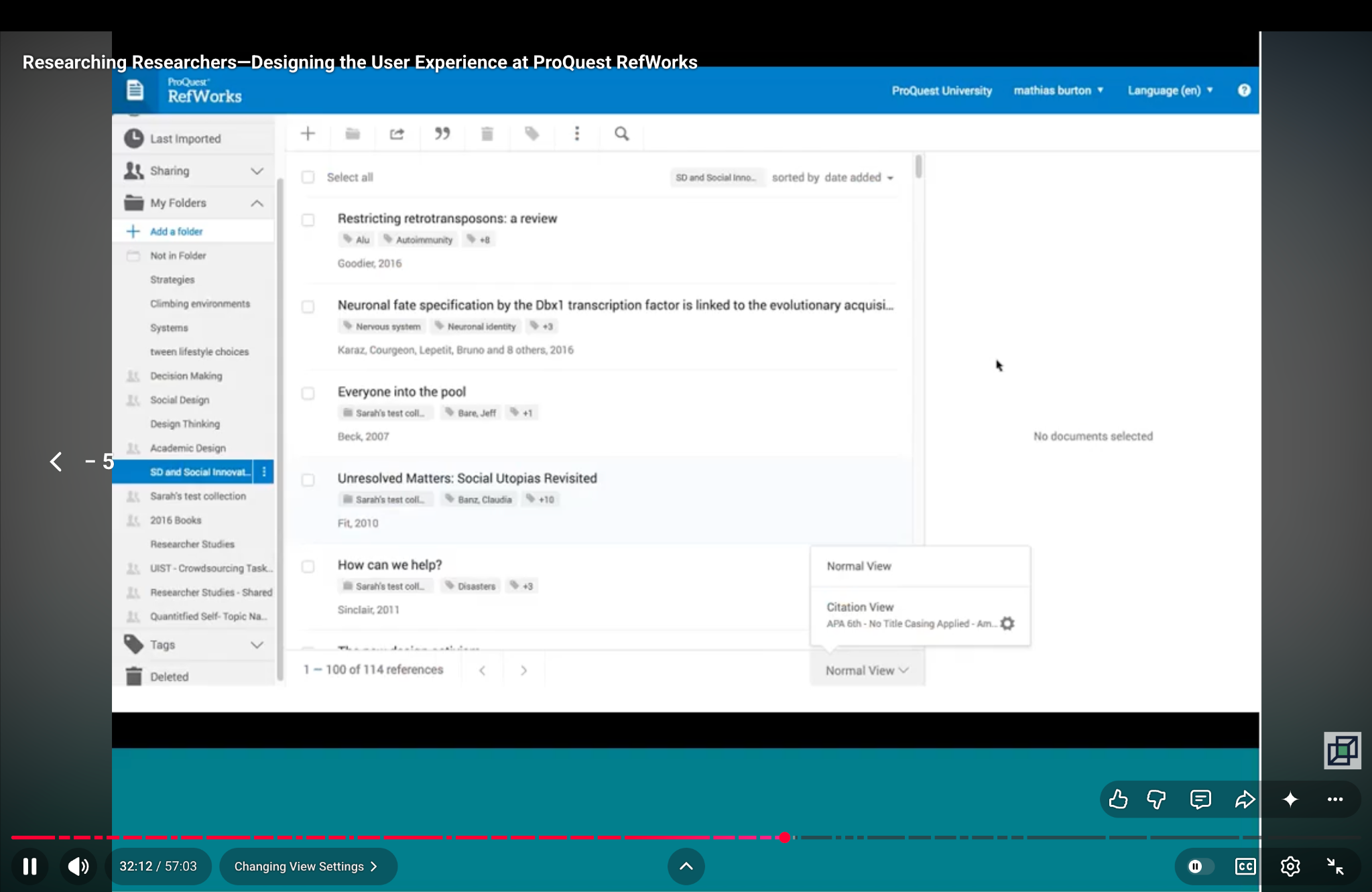
Task: Toggle closed captions CC button
Action: pyautogui.click(x=1245, y=867)
